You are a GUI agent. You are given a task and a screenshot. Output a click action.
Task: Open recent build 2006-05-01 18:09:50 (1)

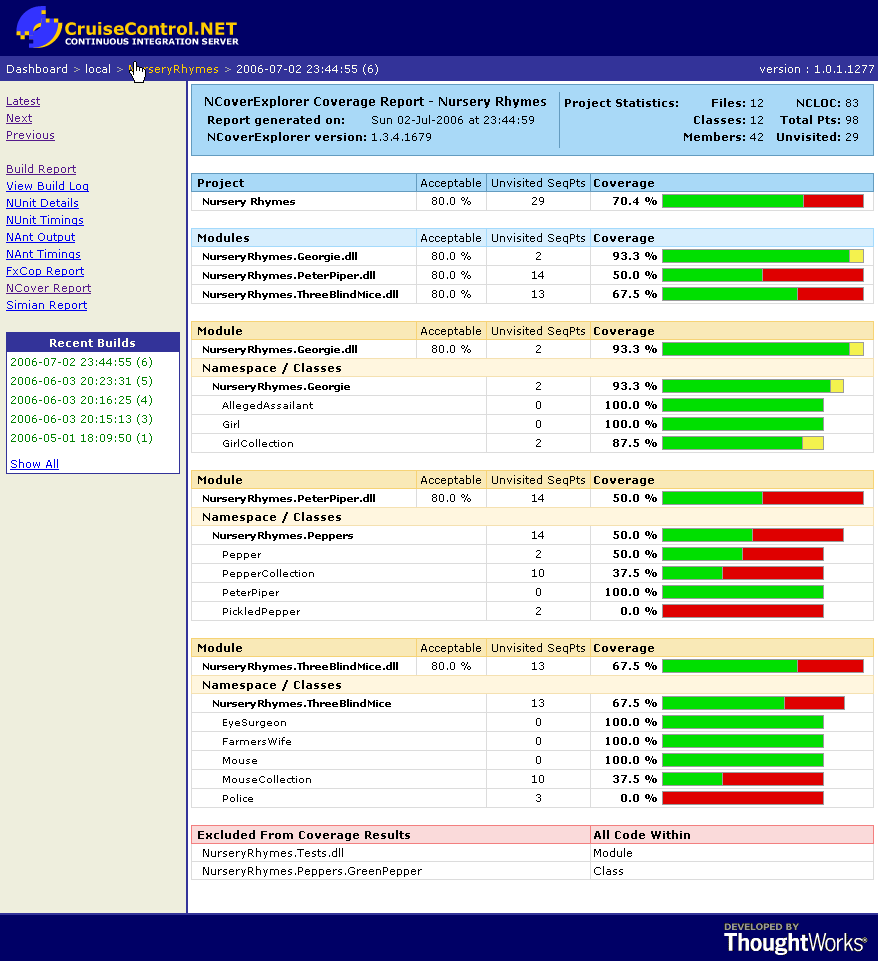[x=81, y=438]
